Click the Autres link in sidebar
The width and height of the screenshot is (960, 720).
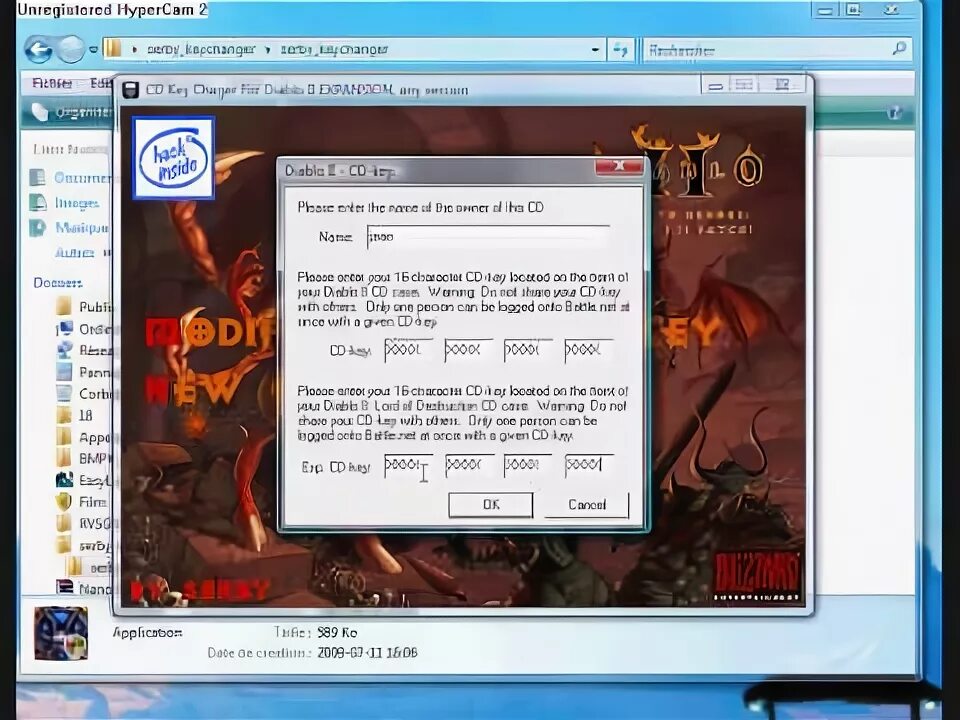coord(74,252)
